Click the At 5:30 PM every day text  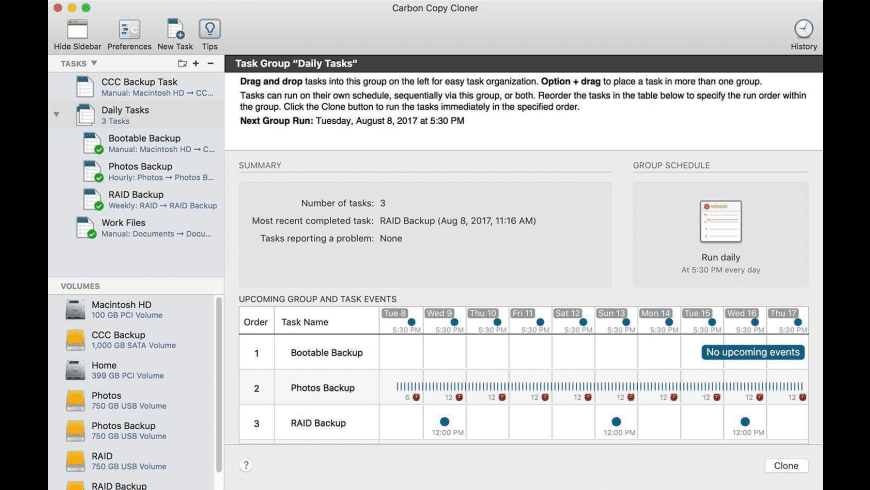721,270
